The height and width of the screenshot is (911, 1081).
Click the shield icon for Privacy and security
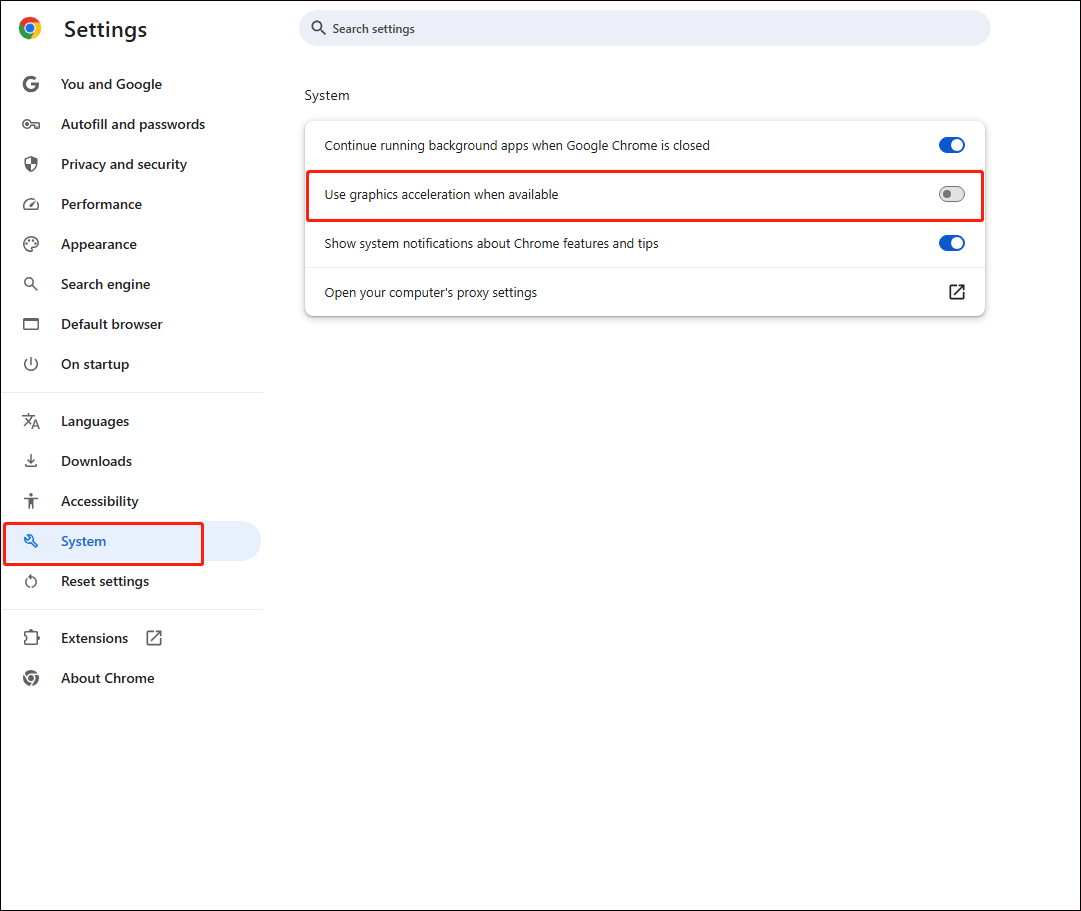click(x=31, y=164)
